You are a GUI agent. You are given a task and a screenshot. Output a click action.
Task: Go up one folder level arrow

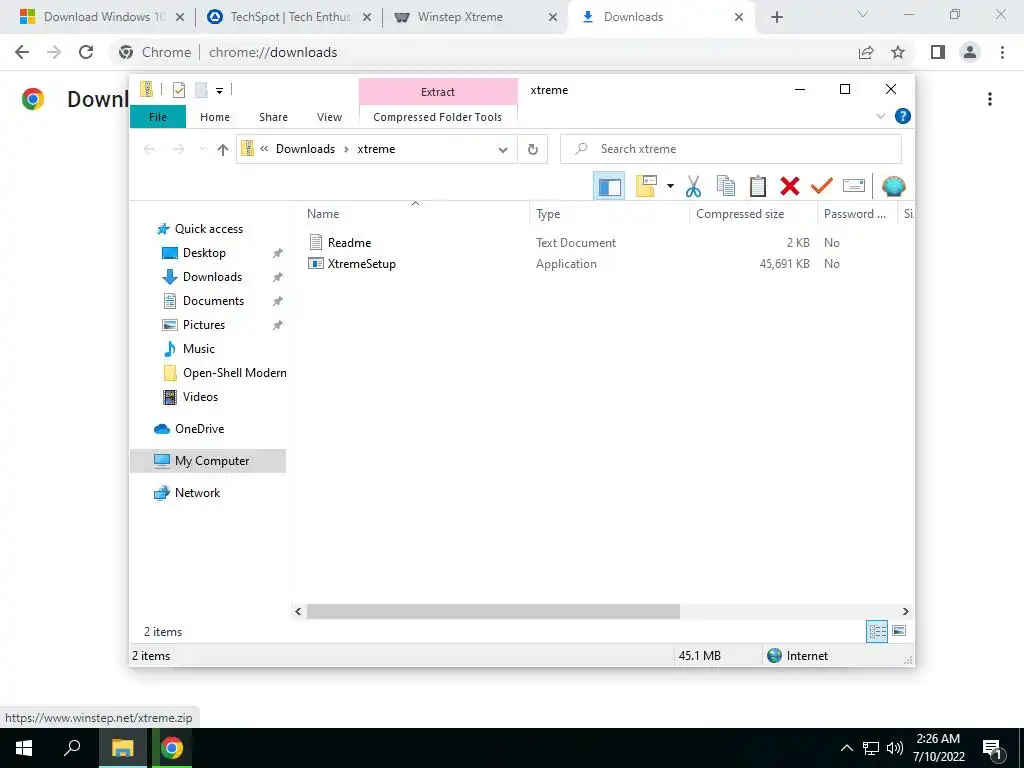point(223,150)
